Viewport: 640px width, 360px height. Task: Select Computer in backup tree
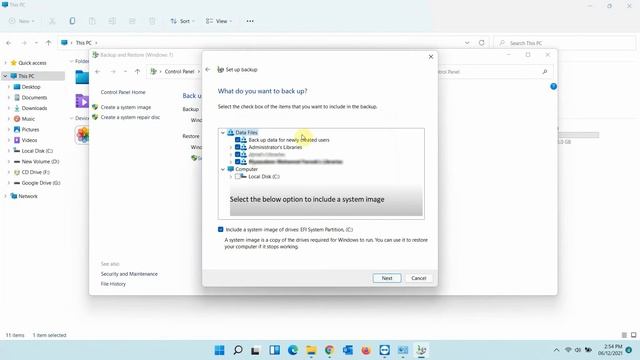click(x=246, y=169)
